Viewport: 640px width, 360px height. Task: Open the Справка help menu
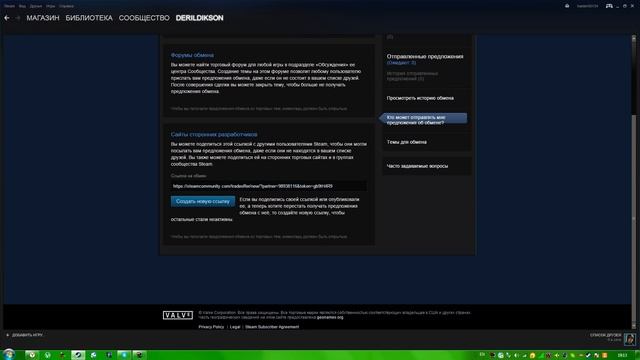click(x=66, y=6)
